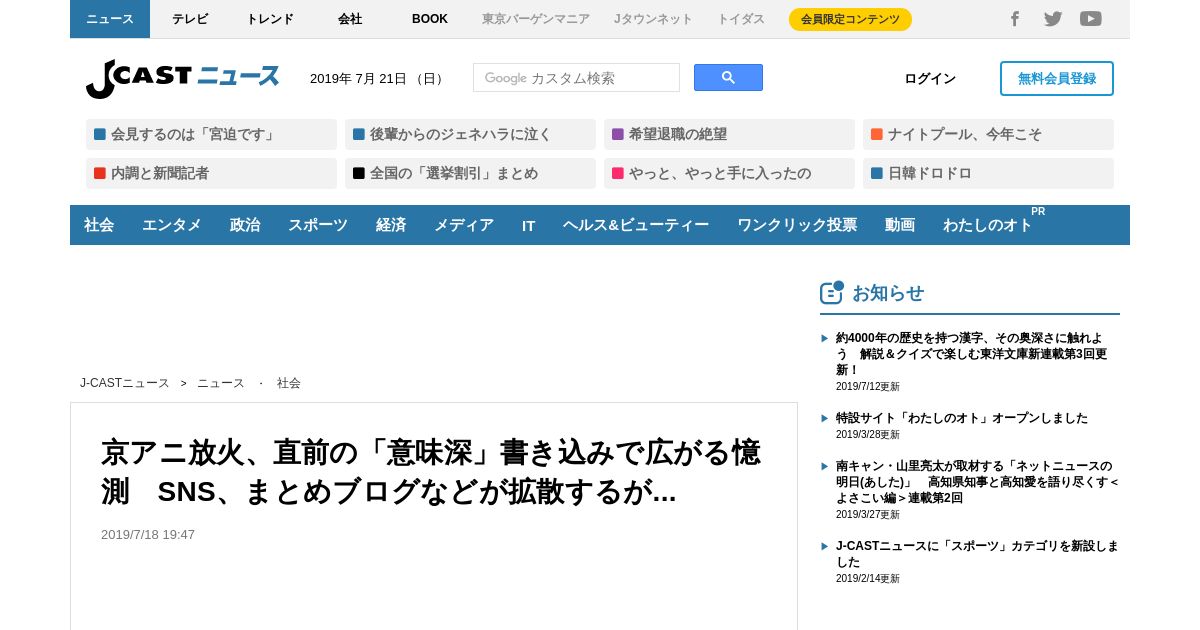Click the blue magnifier search button
The height and width of the screenshot is (630, 1200).
[728, 78]
